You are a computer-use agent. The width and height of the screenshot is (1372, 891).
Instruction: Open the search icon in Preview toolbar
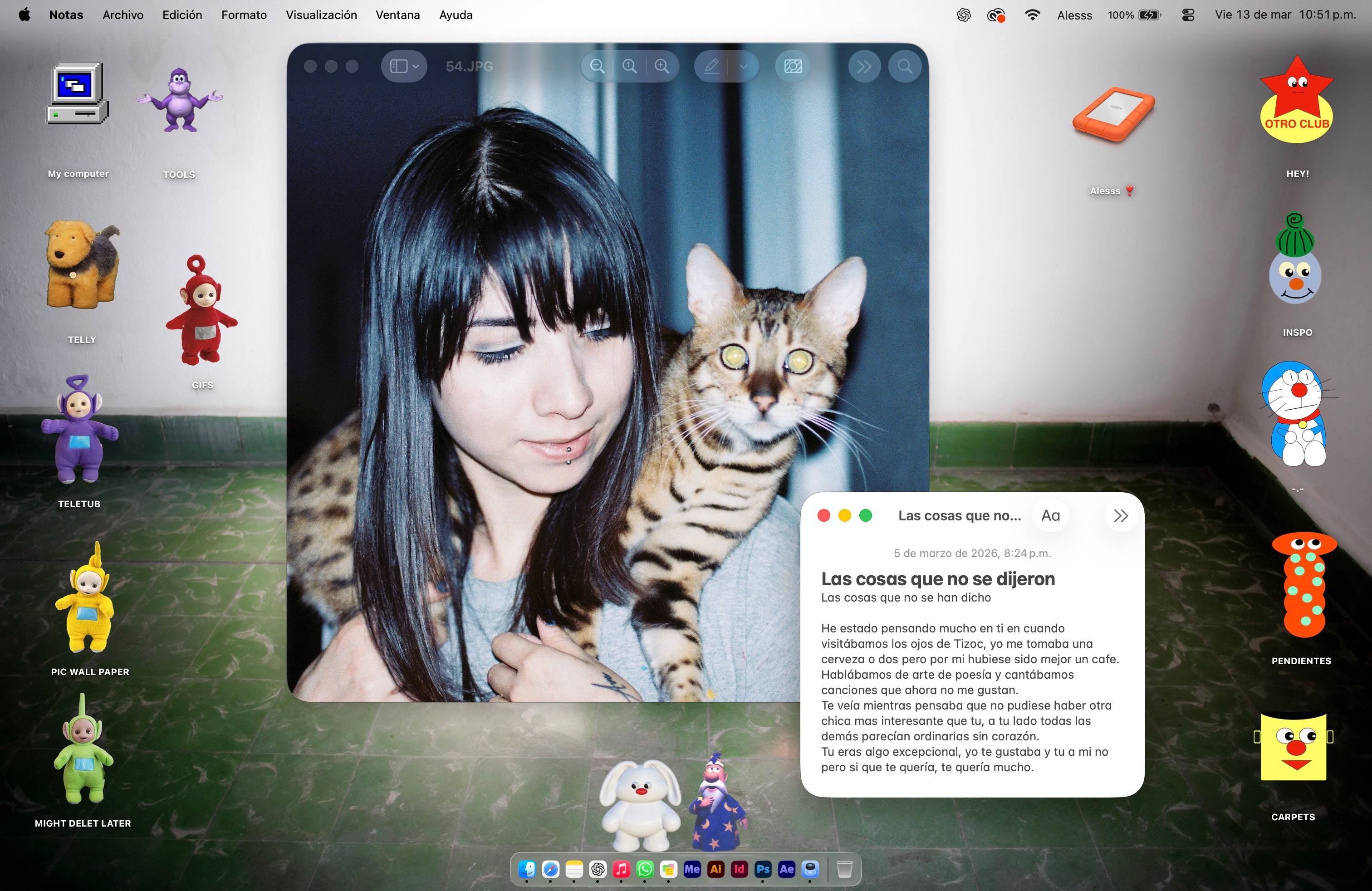905,66
